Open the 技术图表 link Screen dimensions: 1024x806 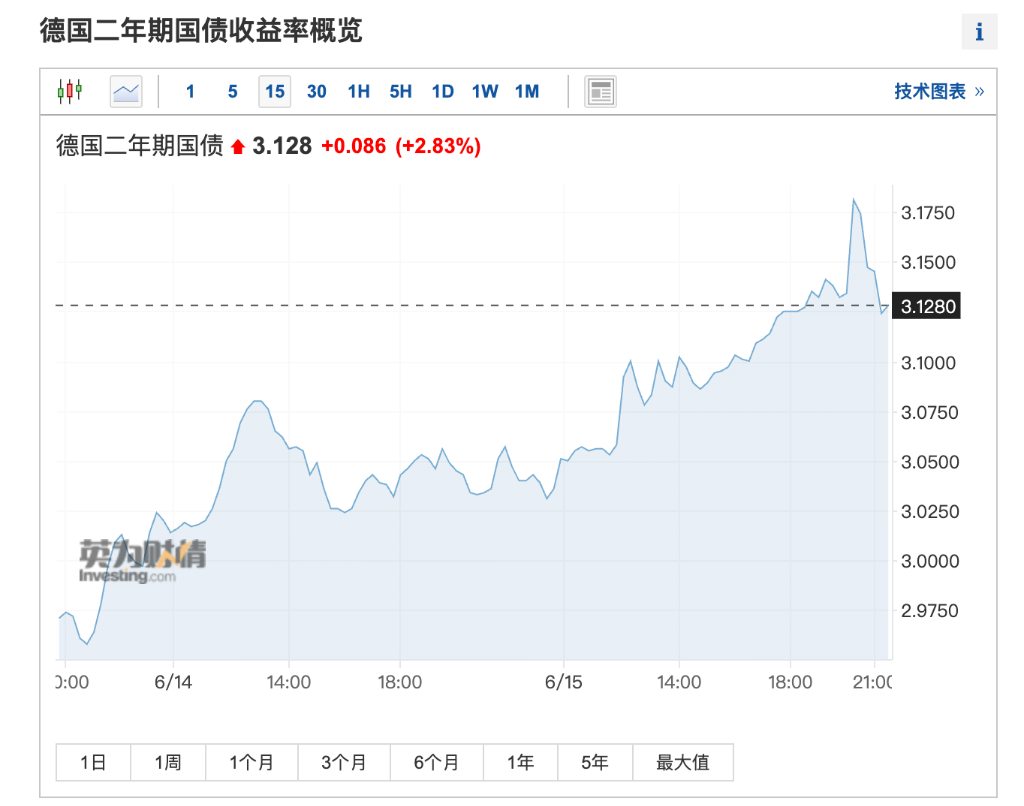point(938,91)
